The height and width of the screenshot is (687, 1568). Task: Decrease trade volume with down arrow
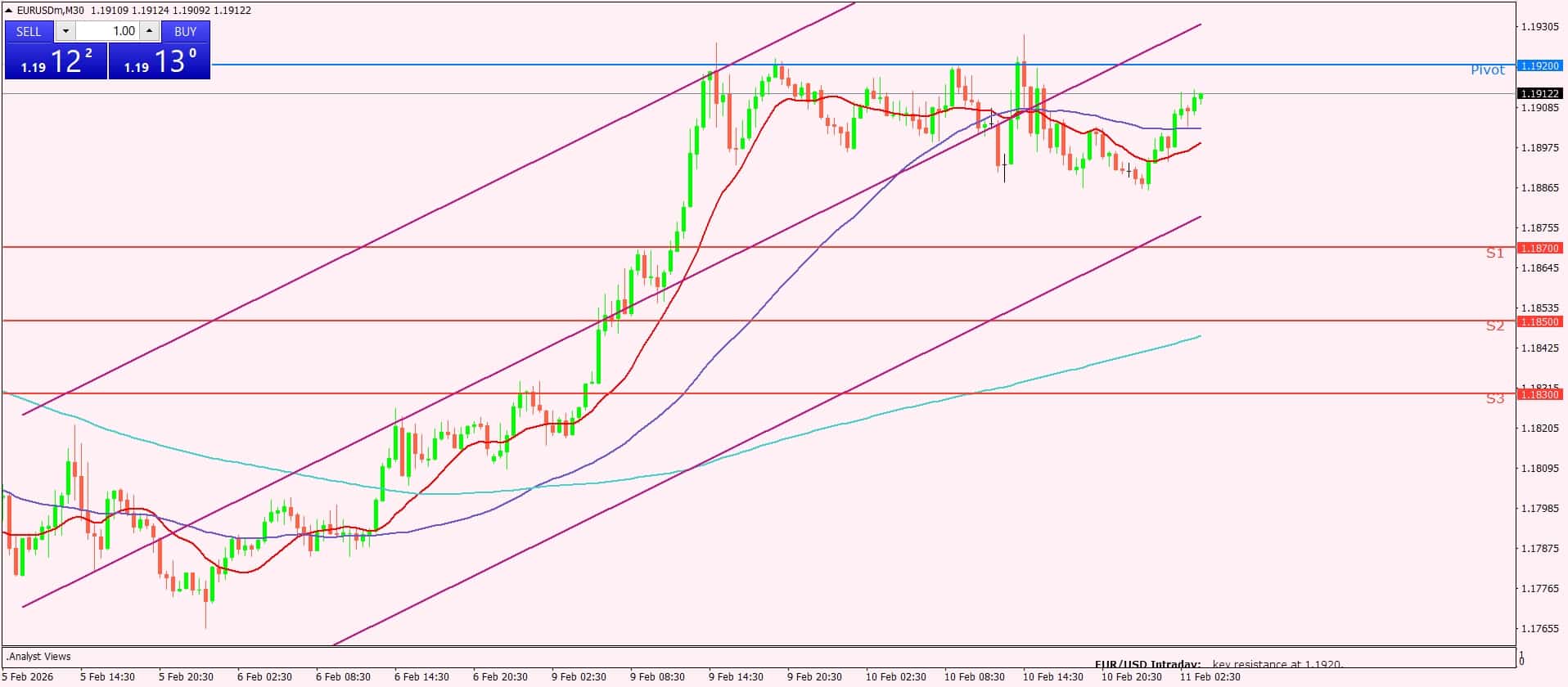coord(65,31)
